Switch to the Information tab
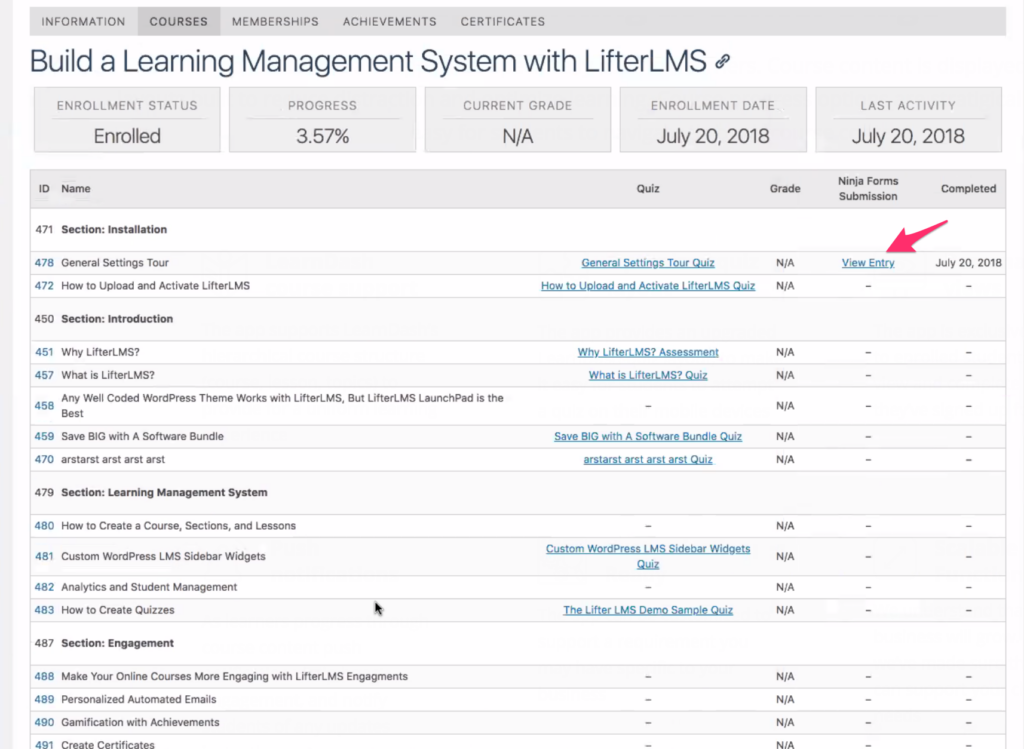The height and width of the screenshot is (749, 1024). [84, 22]
